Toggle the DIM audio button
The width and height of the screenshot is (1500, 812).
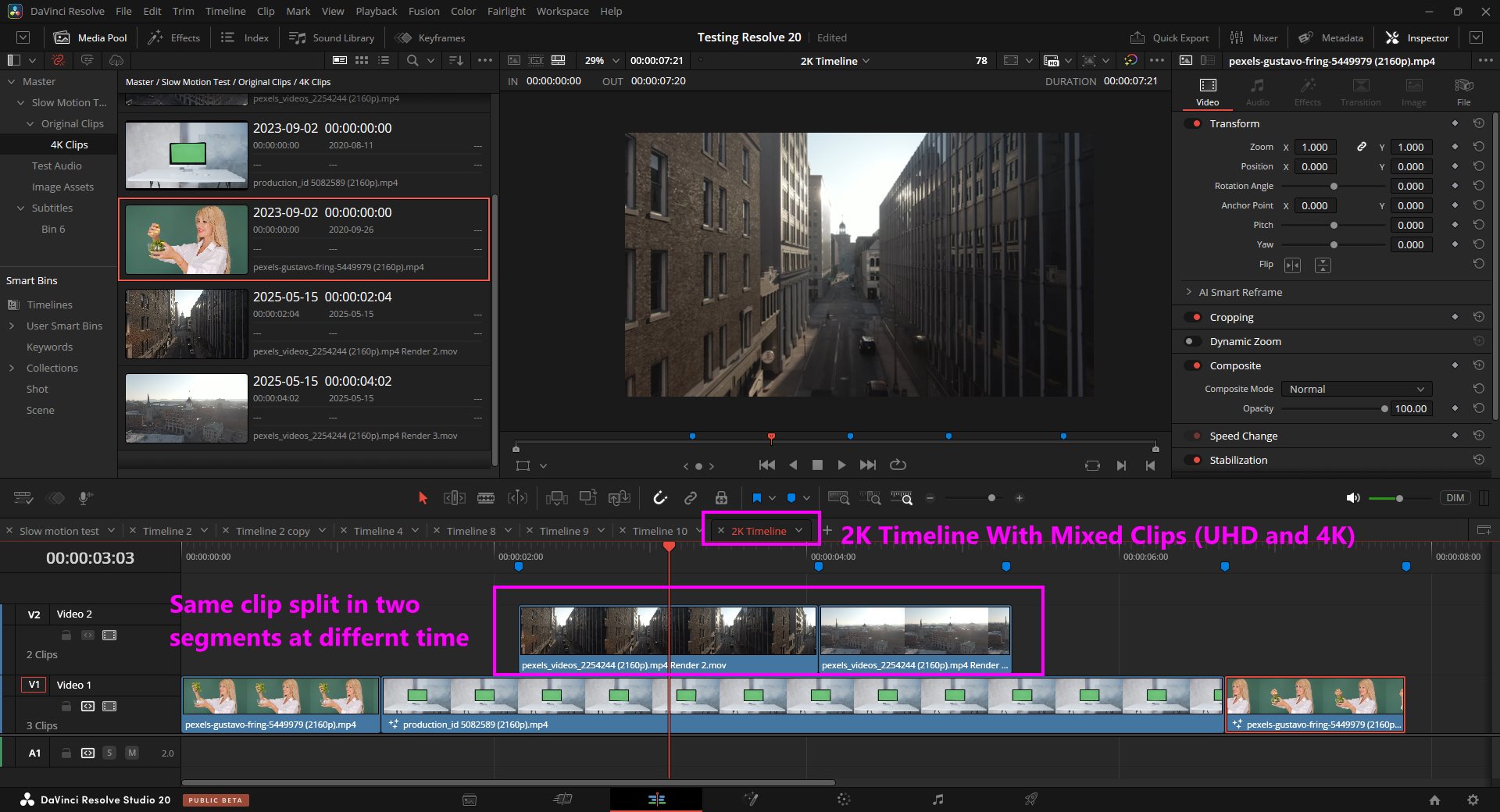coord(1455,498)
